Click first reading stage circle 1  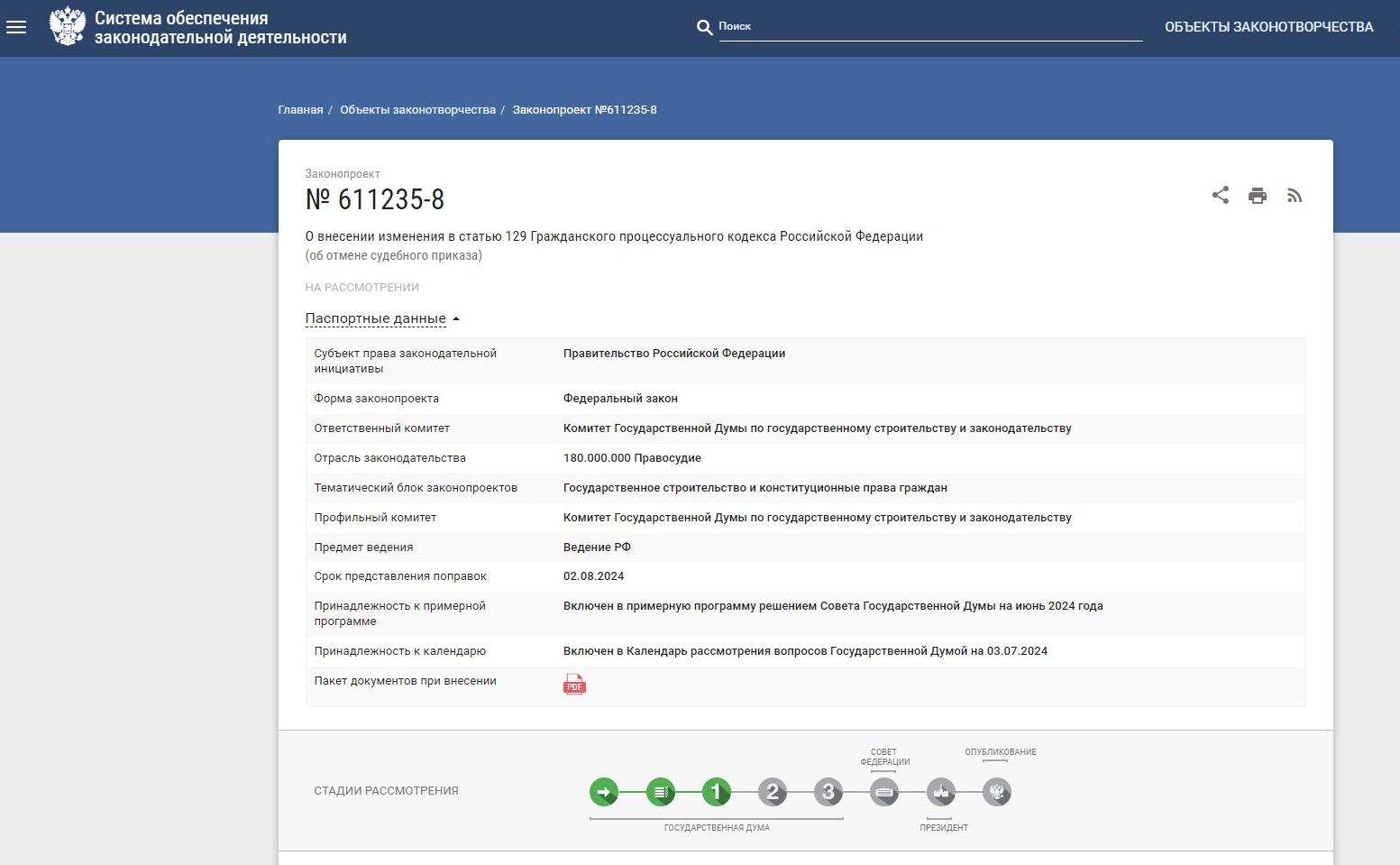pyautogui.click(x=717, y=792)
